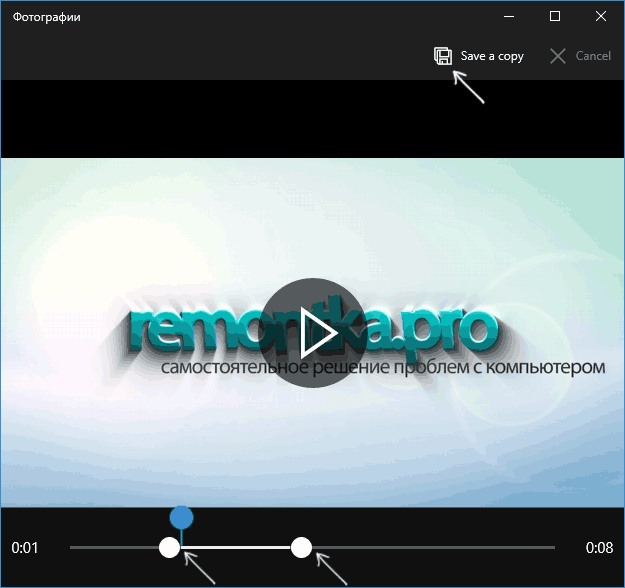Select the trim start handle on the timeline
The image size is (625, 588).
169,547
